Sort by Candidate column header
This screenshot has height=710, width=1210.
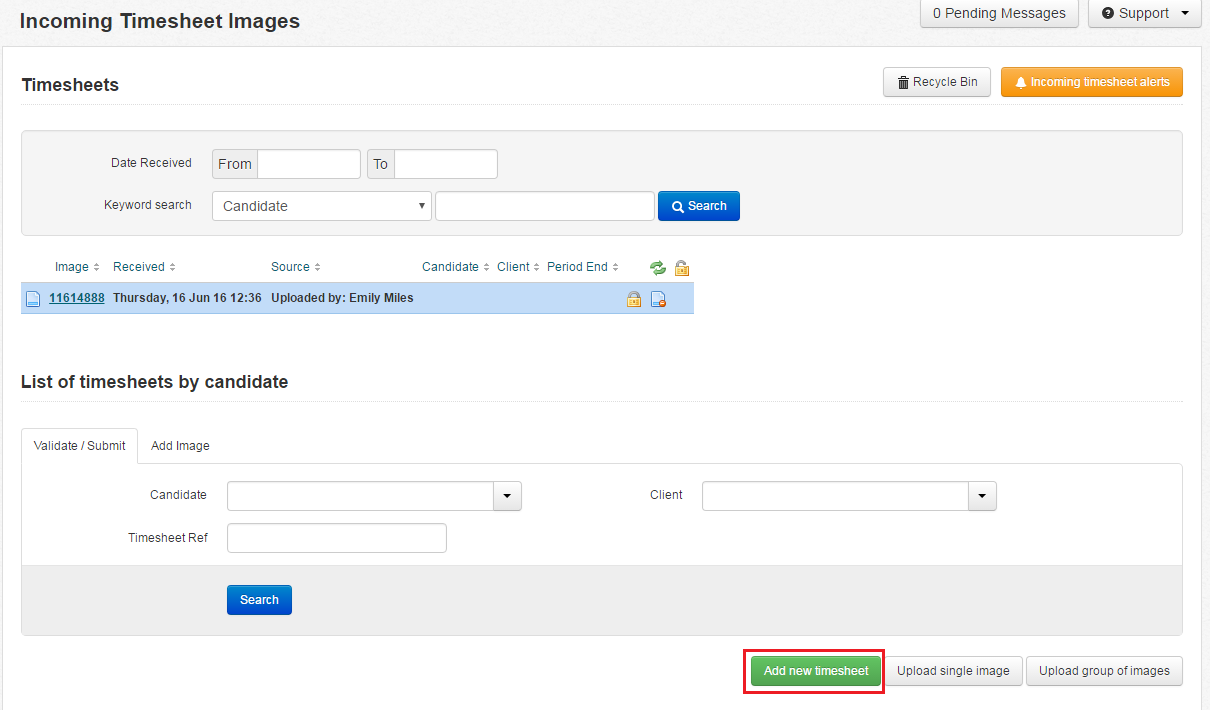tap(456, 267)
